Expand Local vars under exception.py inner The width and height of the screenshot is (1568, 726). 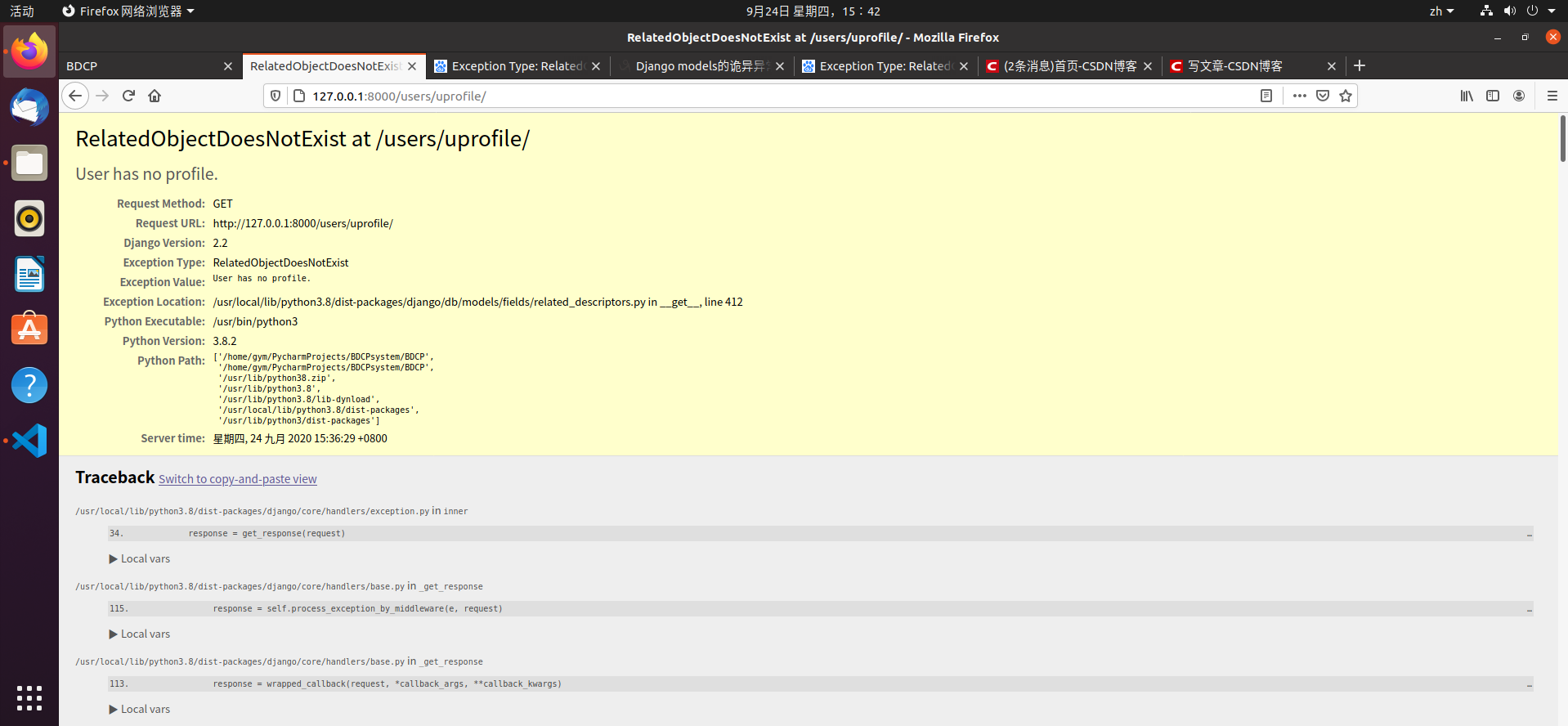(140, 559)
